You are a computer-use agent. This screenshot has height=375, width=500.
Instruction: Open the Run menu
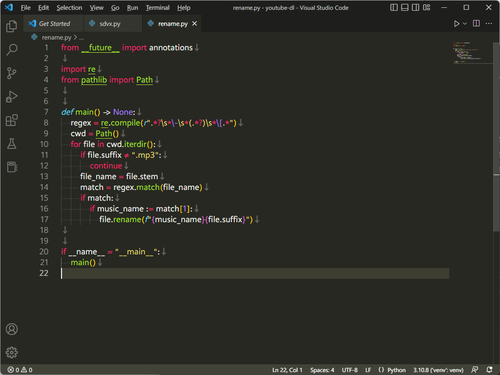pos(132,8)
